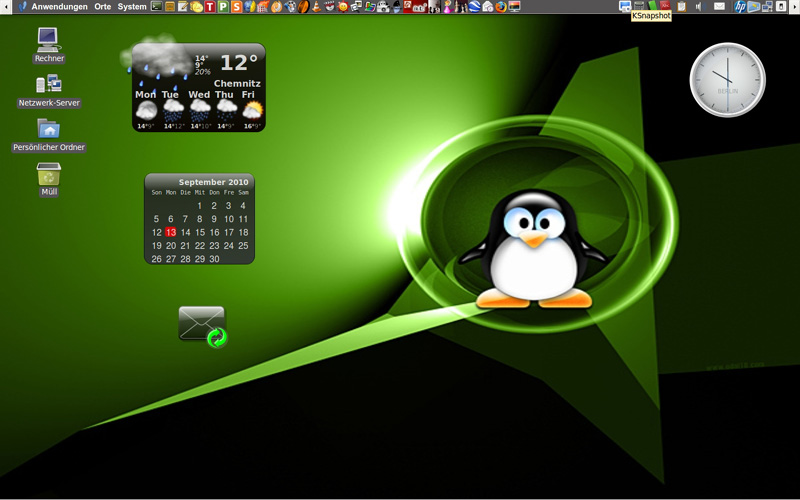Open the clipboard manager tray icon

pos(682,7)
